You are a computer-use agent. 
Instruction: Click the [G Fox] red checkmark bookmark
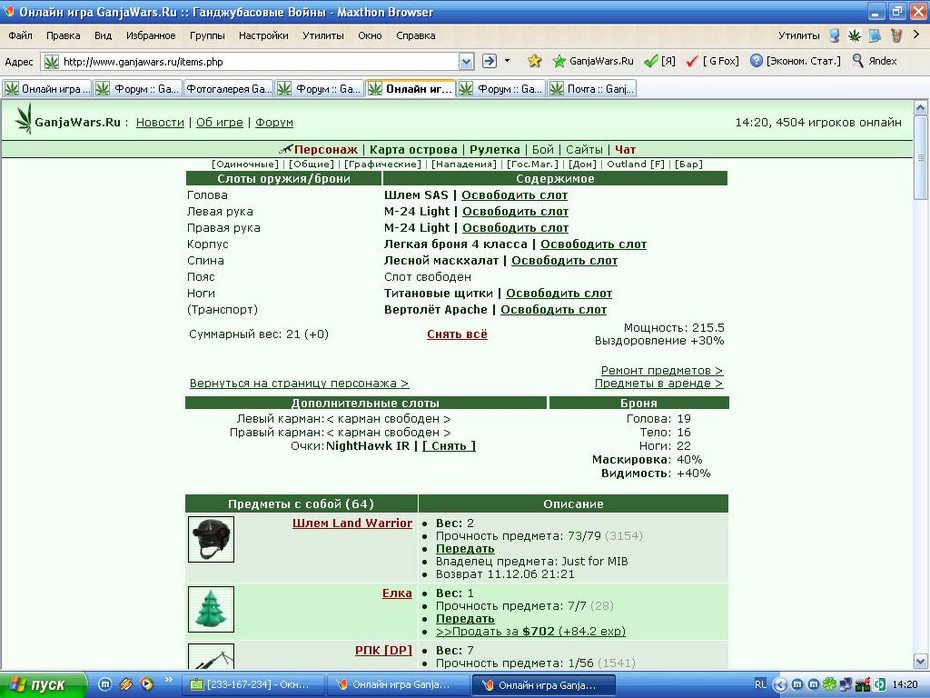pyautogui.click(x=712, y=61)
